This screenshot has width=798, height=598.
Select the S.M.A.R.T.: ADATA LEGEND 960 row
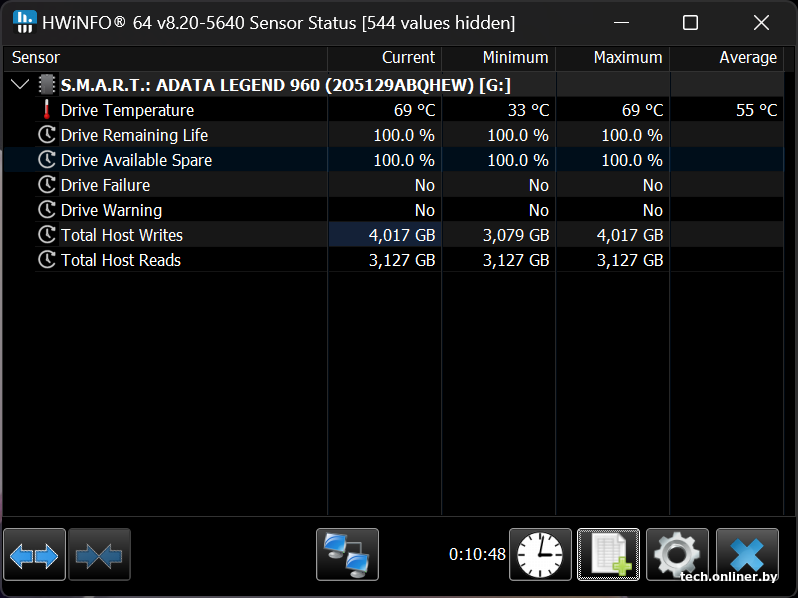point(394,84)
